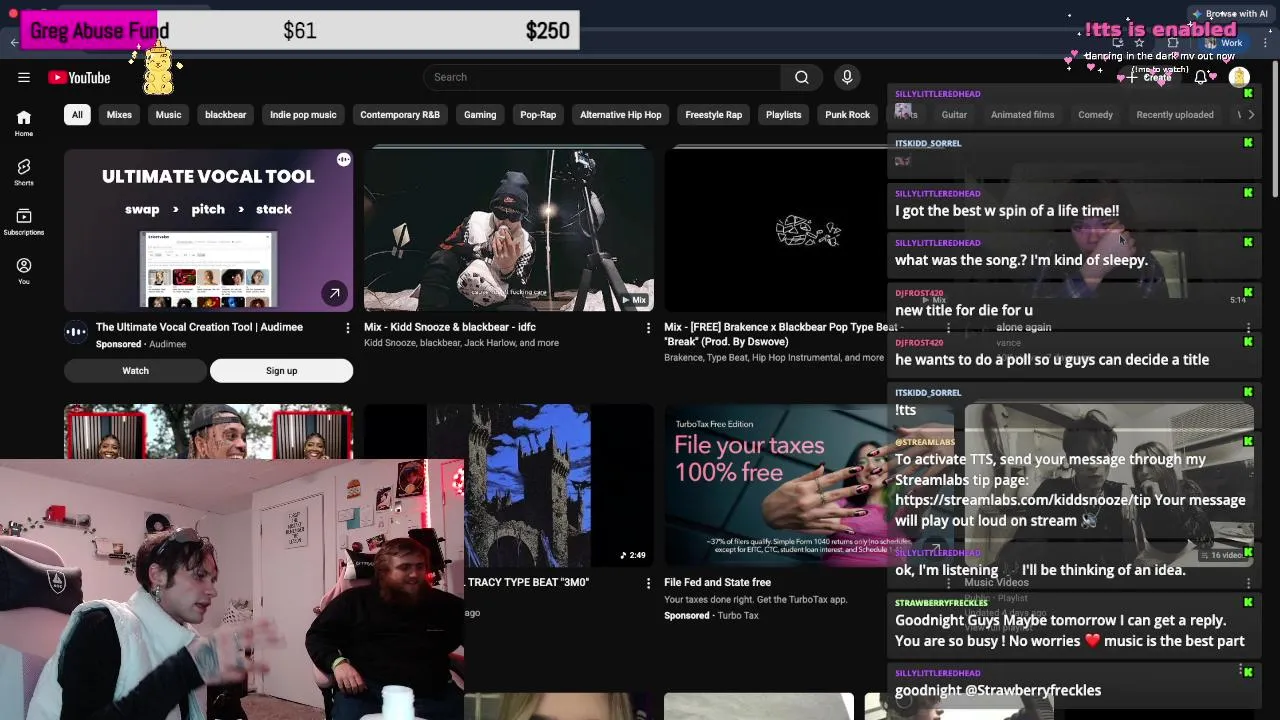Select the Gaming filter chip
Viewport: 1280px width, 720px height.
[480, 115]
